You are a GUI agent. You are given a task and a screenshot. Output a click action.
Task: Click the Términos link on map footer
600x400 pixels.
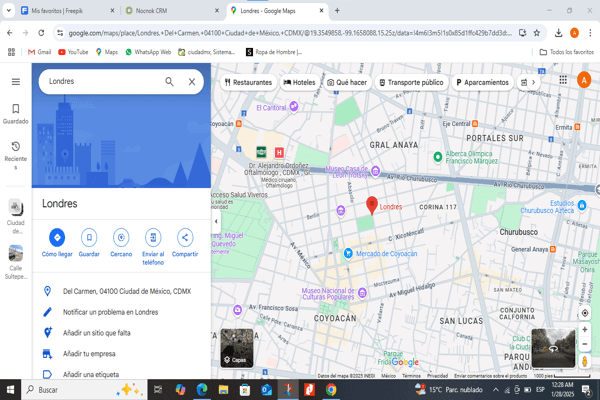411,376
